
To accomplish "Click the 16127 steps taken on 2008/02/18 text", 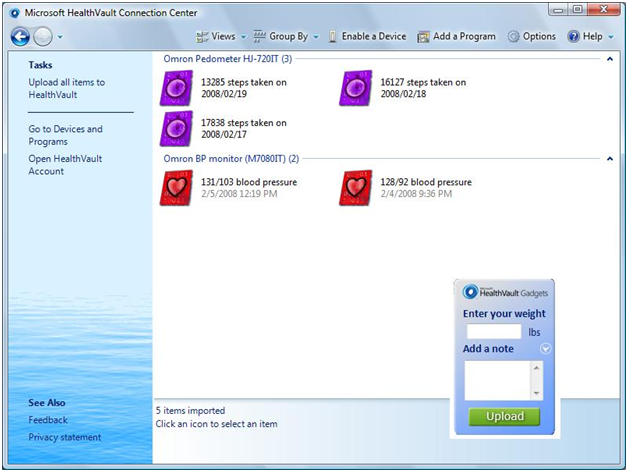I will pyautogui.click(x=423, y=88).
